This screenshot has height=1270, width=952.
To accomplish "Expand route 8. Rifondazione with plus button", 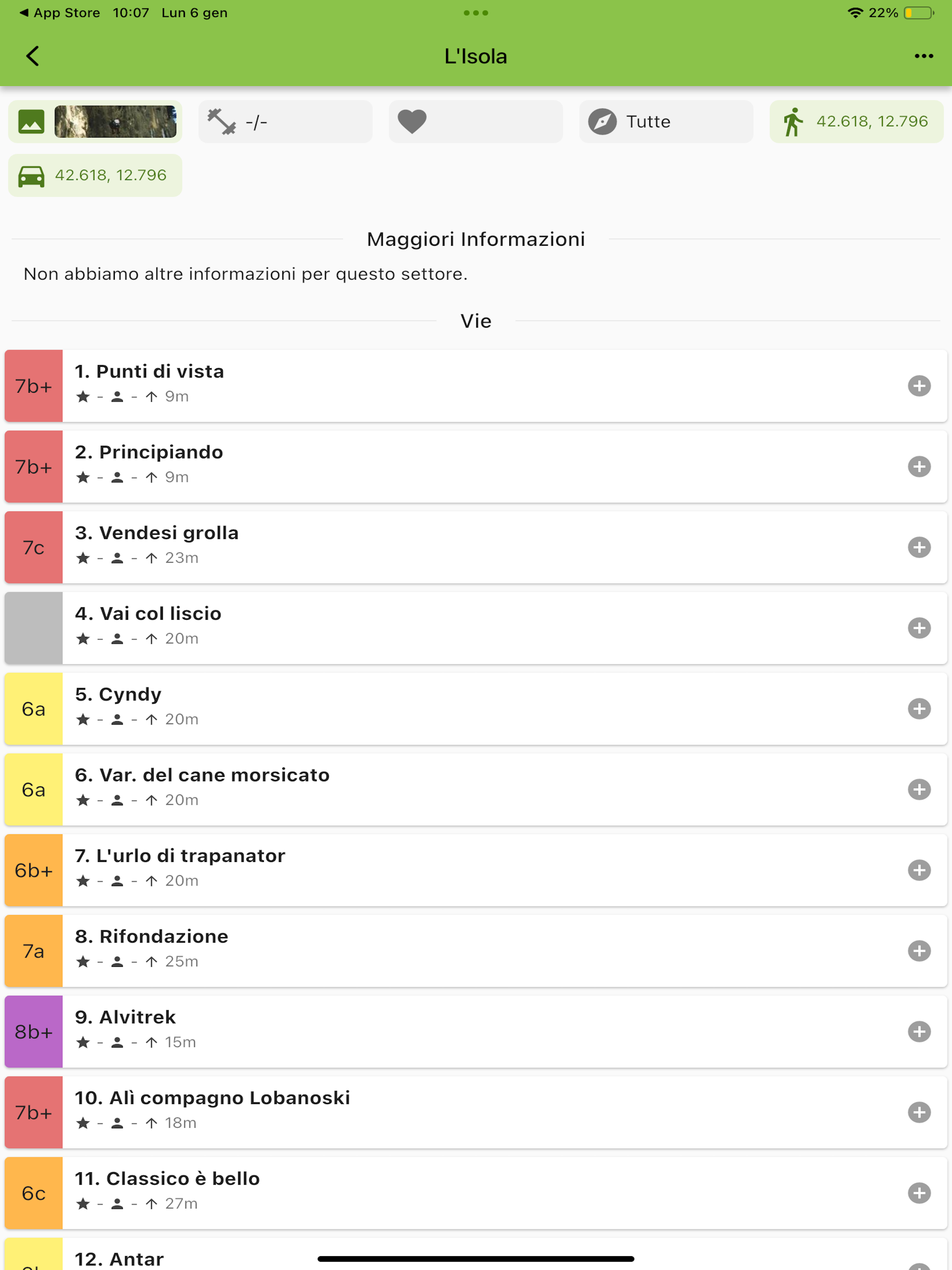I will (x=919, y=951).
